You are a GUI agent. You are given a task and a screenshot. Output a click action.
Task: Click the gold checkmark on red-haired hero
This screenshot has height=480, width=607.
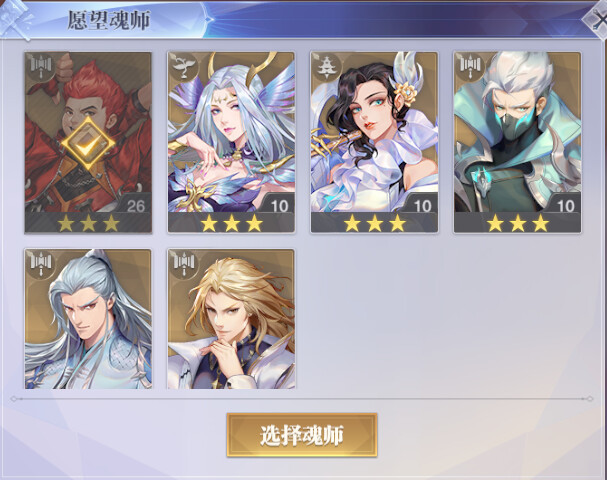(x=88, y=145)
